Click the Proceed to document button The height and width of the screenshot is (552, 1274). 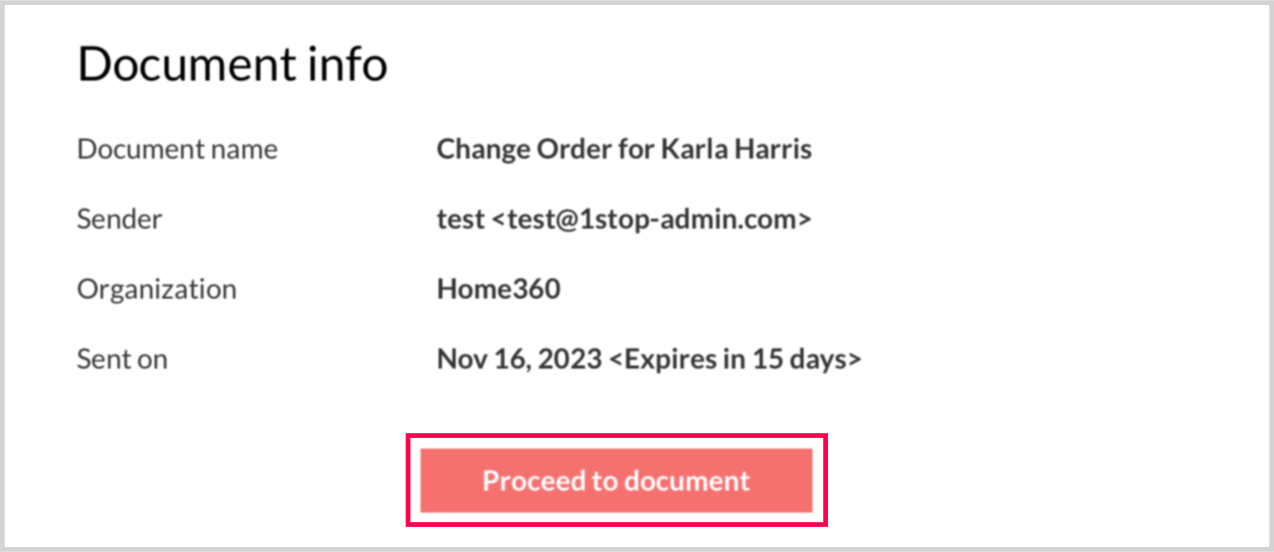pyautogui.click(x=616, y=481)
